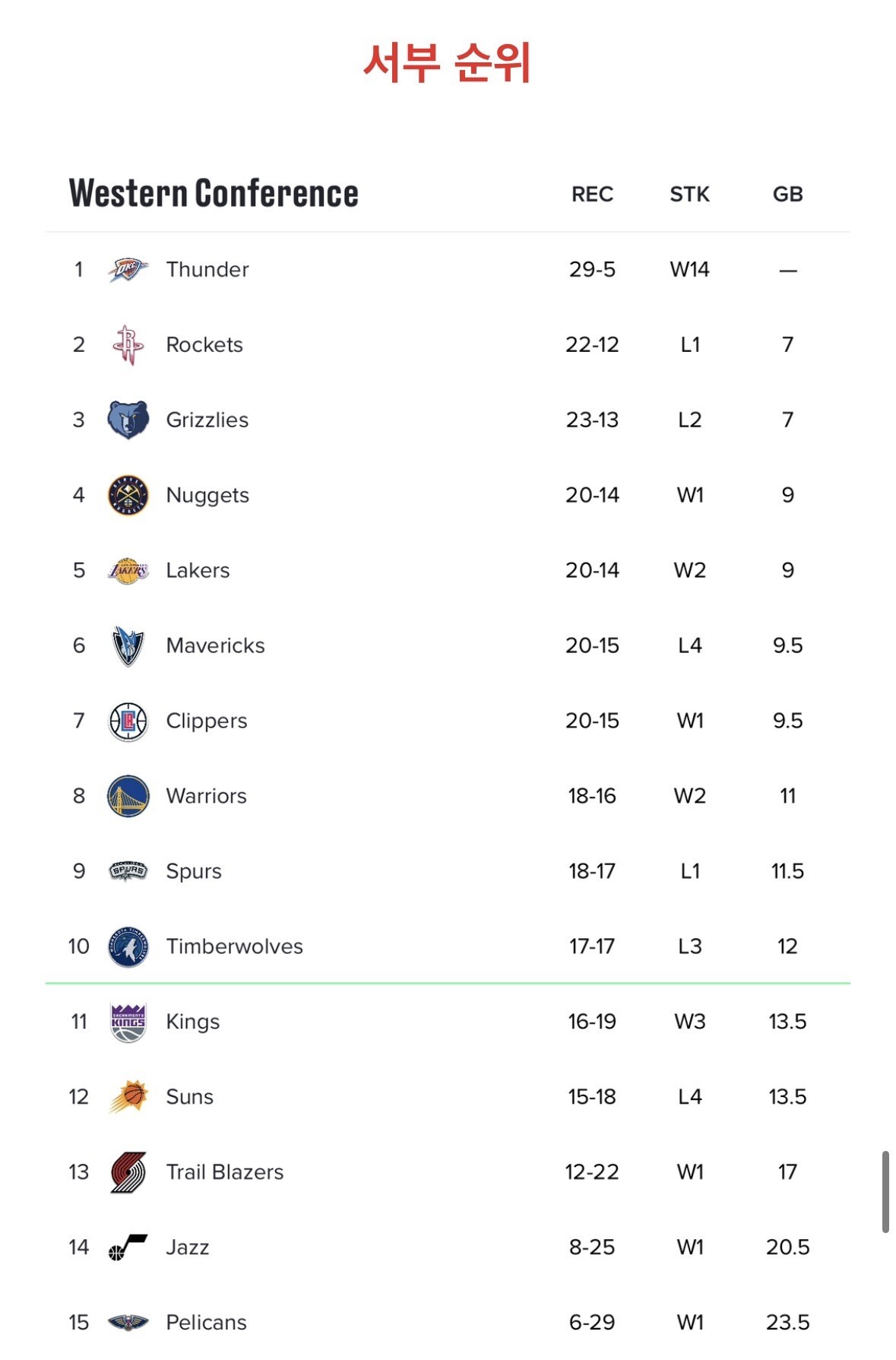Open the Nuggets team logo
Screen dimensions: 896x1360
[x=128, y=495]
